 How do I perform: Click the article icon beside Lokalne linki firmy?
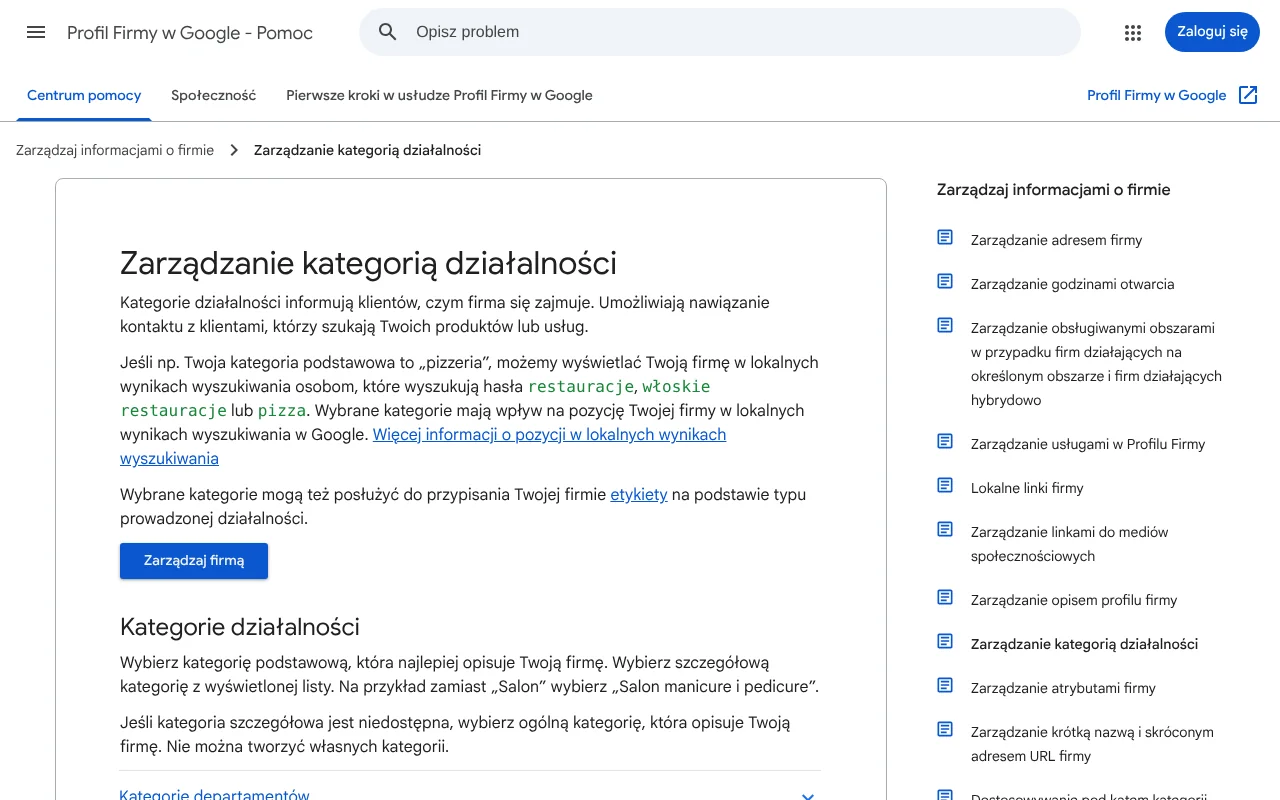(x=945, y=486)
